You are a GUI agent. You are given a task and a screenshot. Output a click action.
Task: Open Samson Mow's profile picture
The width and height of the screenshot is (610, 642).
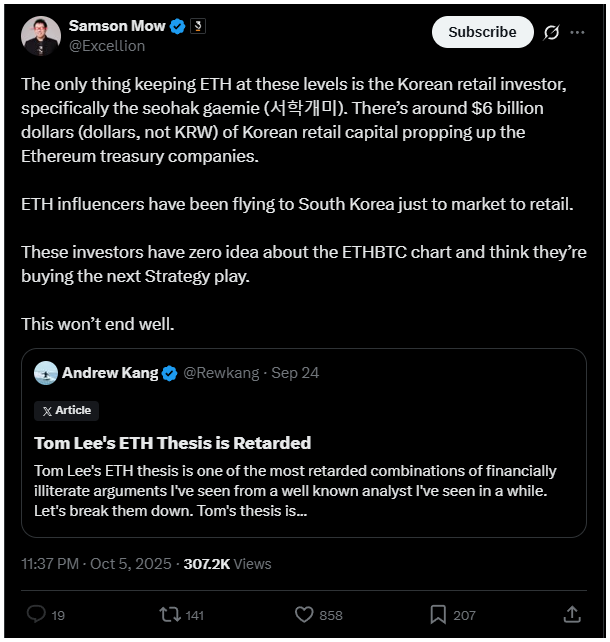click(41, 35)
